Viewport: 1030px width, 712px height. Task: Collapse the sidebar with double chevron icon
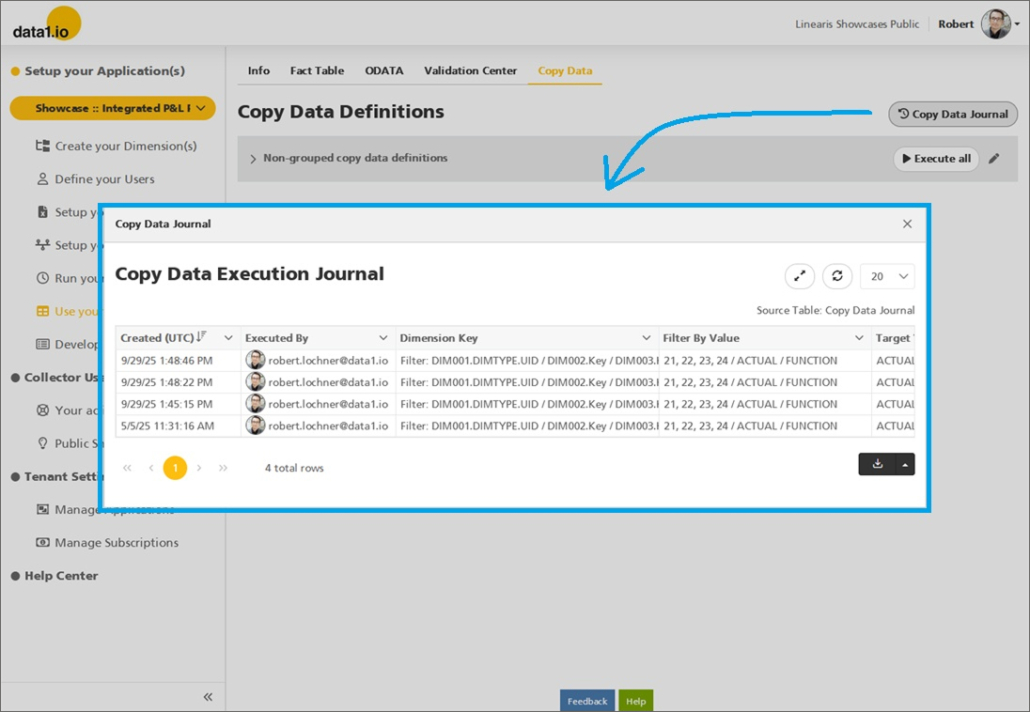coord(208,697)
